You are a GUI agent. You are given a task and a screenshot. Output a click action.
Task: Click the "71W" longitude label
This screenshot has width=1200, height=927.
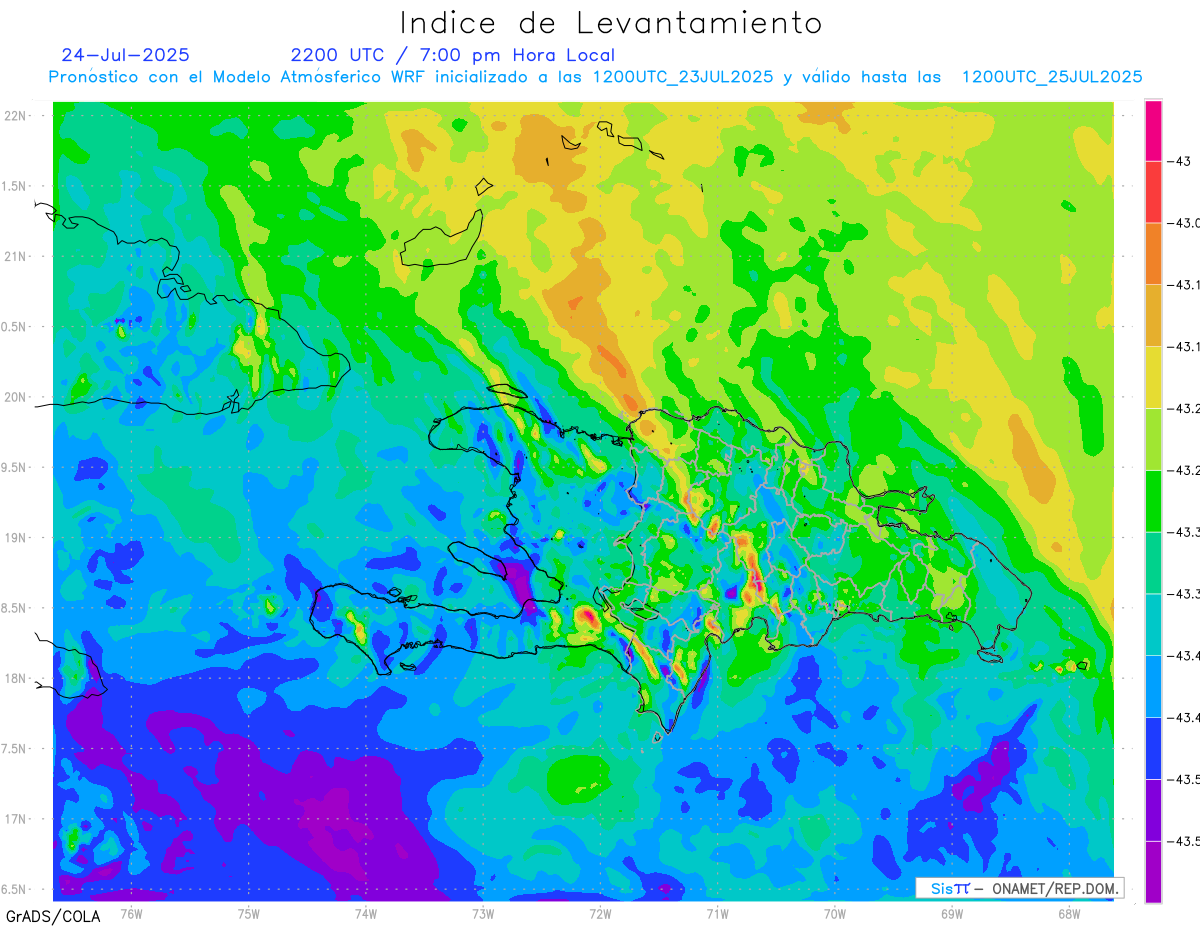click(717, 913)
